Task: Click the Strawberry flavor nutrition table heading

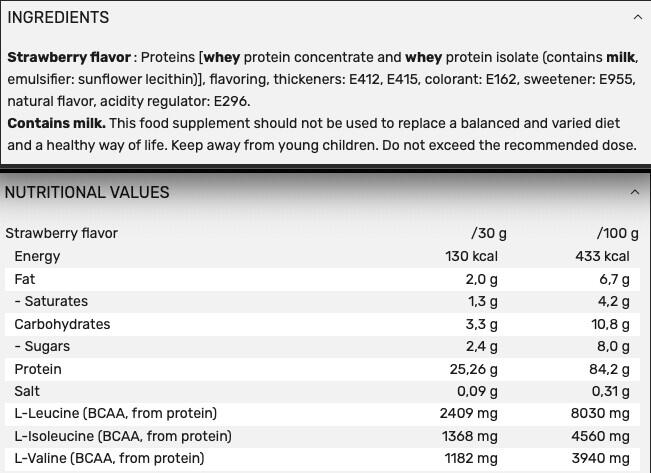Action: pyautogui.click(x=62, y=233)
